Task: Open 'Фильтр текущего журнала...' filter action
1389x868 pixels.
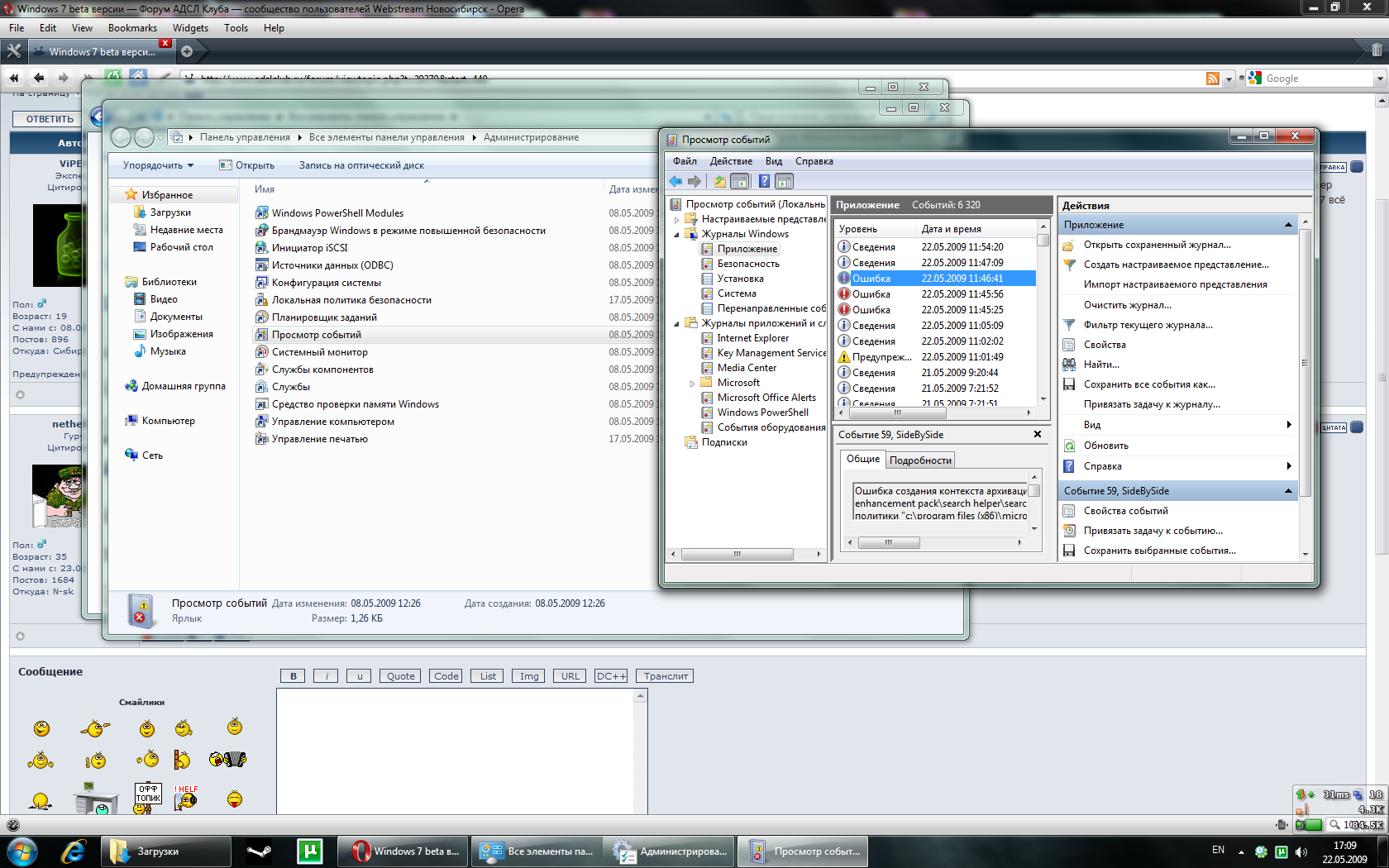Action: [x=1148, y=325]
